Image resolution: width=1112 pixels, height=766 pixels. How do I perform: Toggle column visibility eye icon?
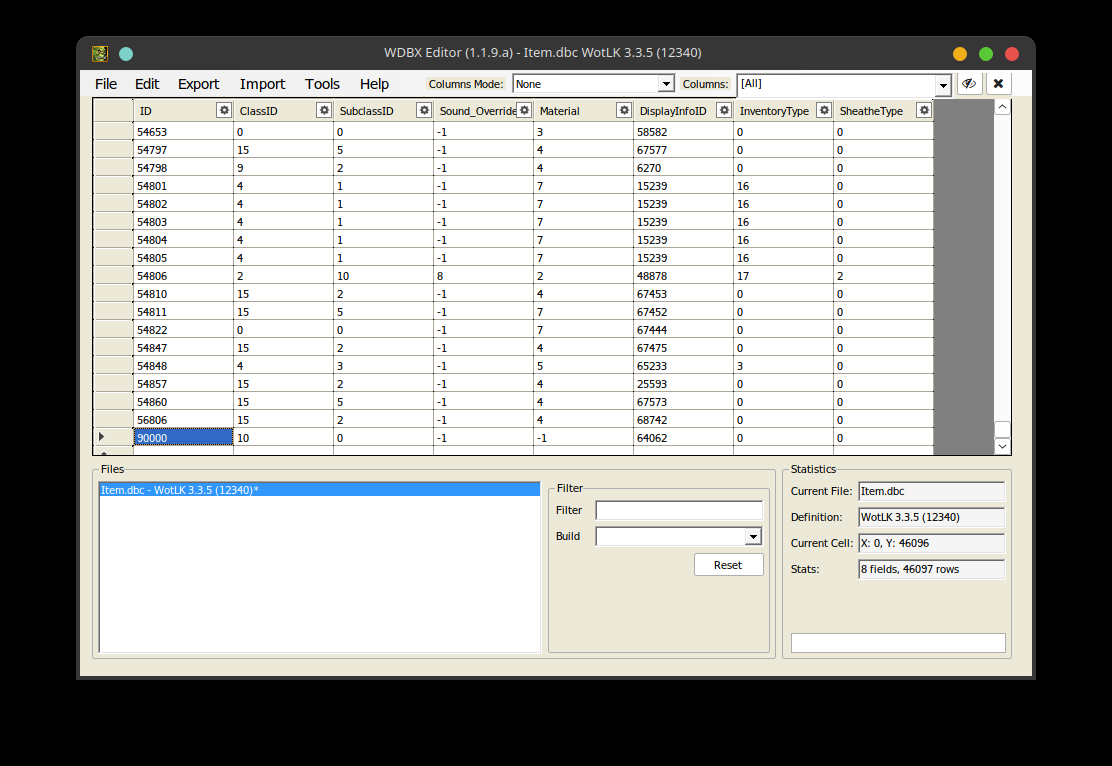click(x=969, y=84)
